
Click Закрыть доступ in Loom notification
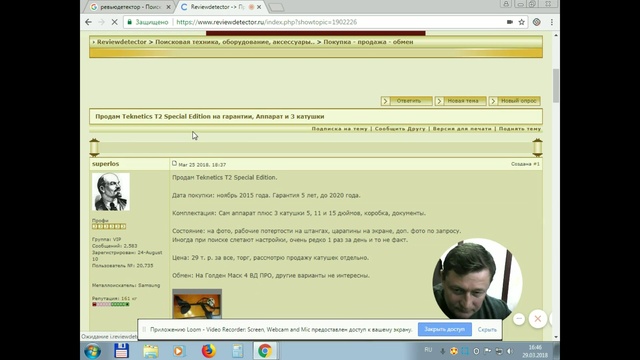[444, 329]
